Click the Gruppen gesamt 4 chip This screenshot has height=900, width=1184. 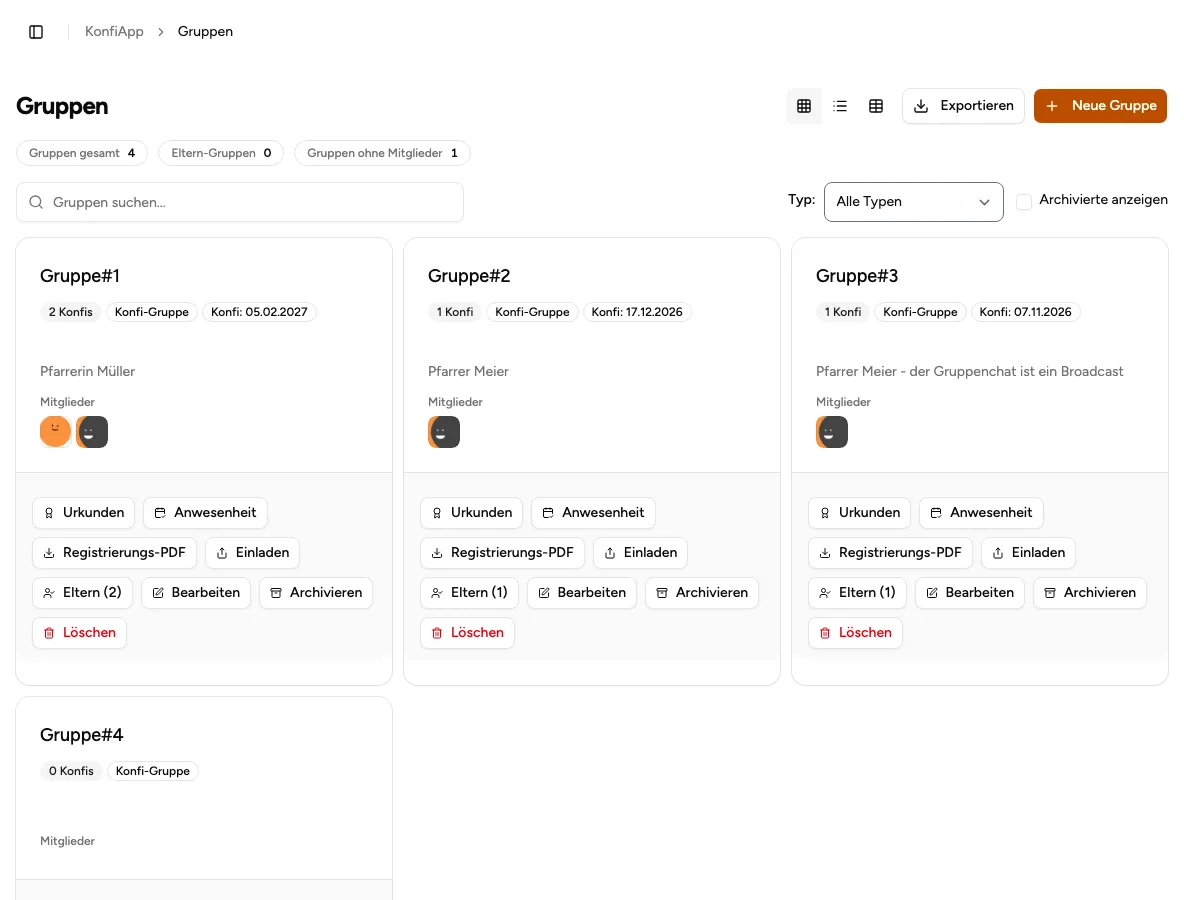[x=82, y=153]
